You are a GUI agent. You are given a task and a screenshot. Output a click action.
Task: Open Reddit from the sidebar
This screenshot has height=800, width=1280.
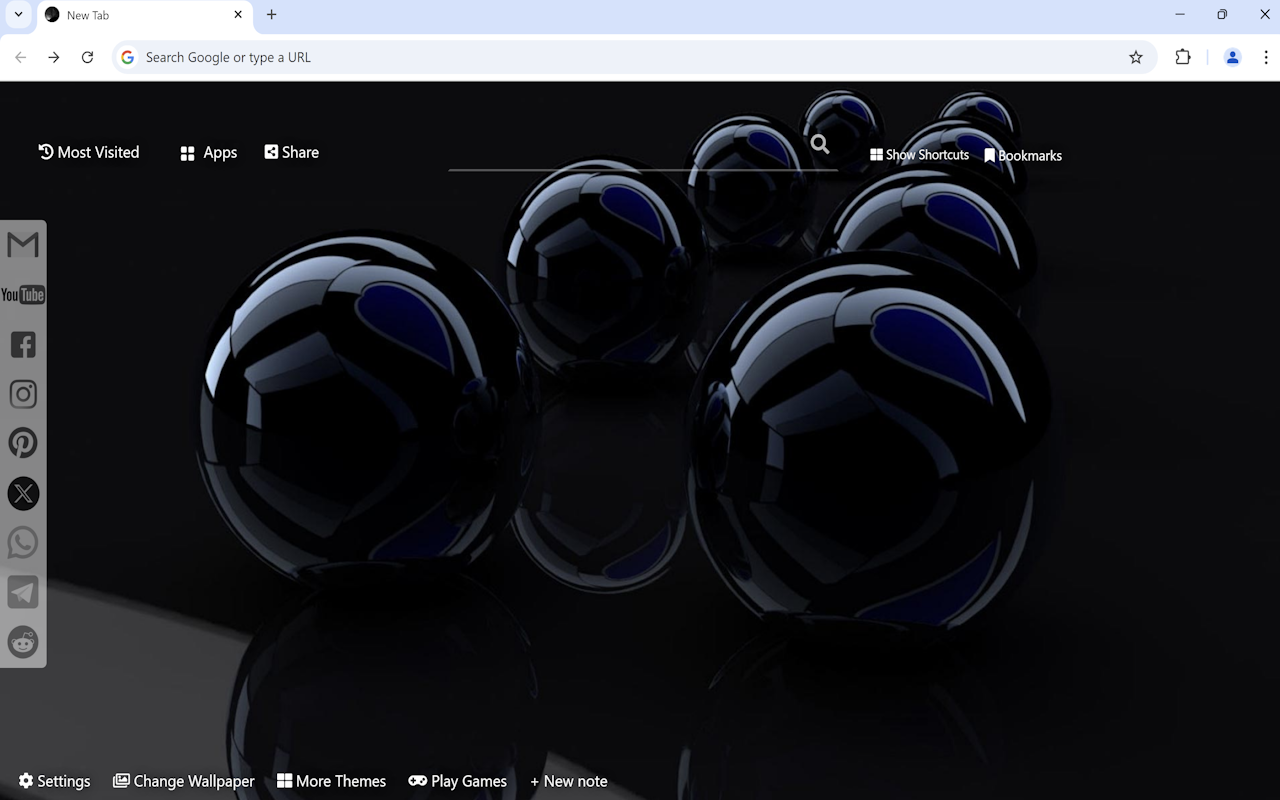pyautogui.click(x=23, y=642)
